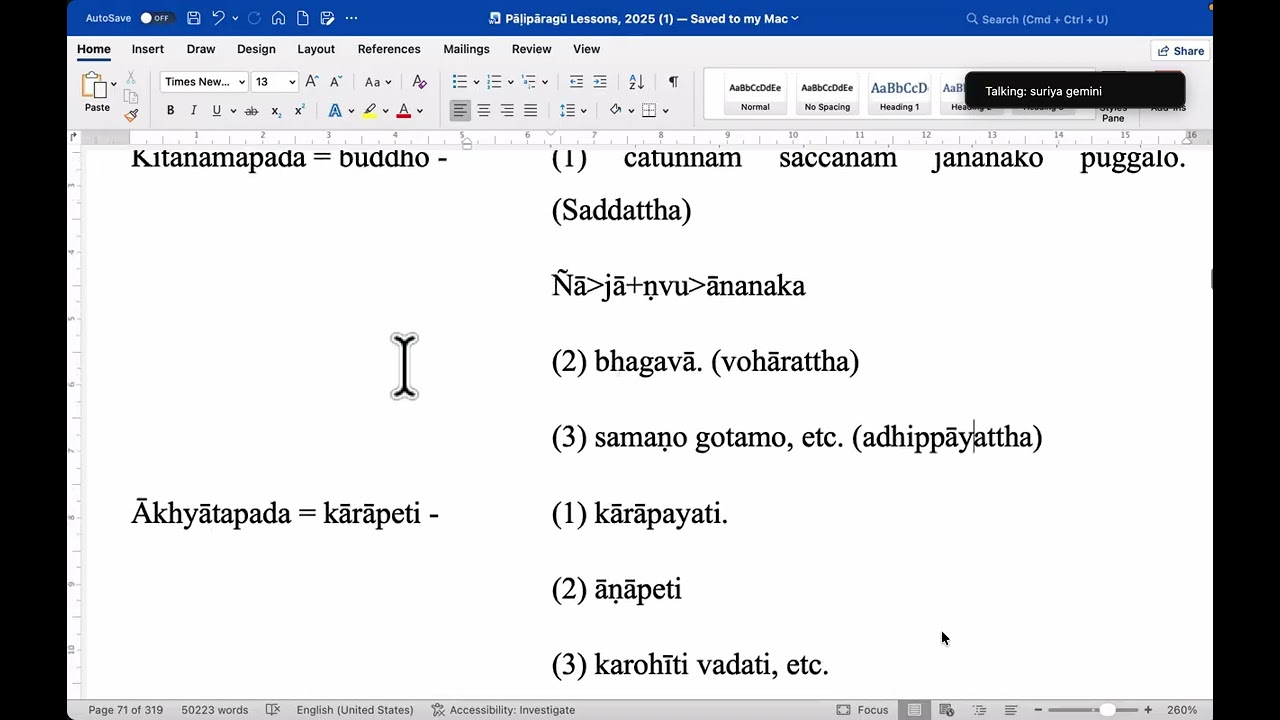The width and height of the screenshot is (1280, 720).
Task: Apply superscript formatting
Action: pyautogui.click(x=299, y=110)
